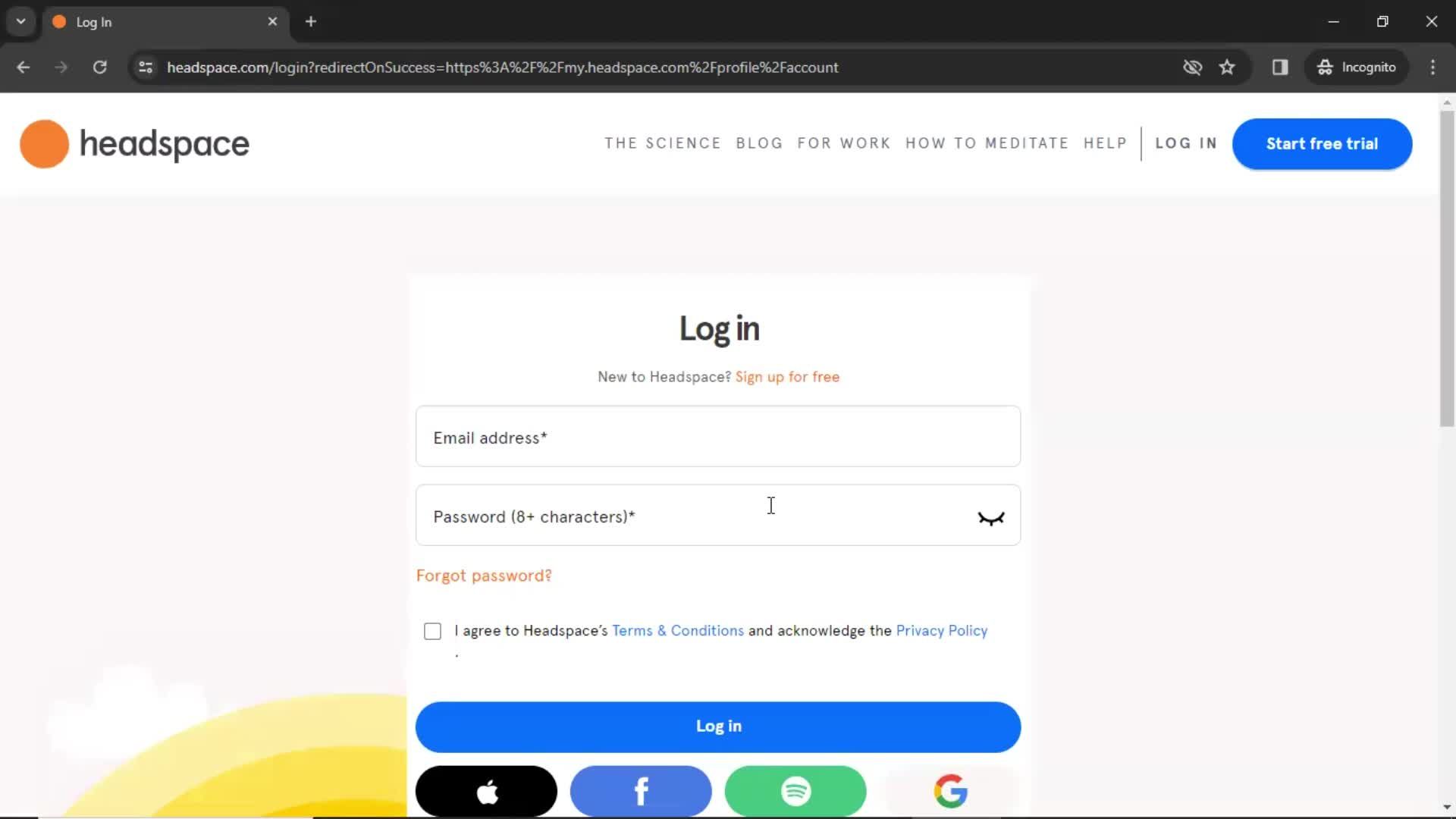Toggle password visibility eye icon

[x=990, y=518]
